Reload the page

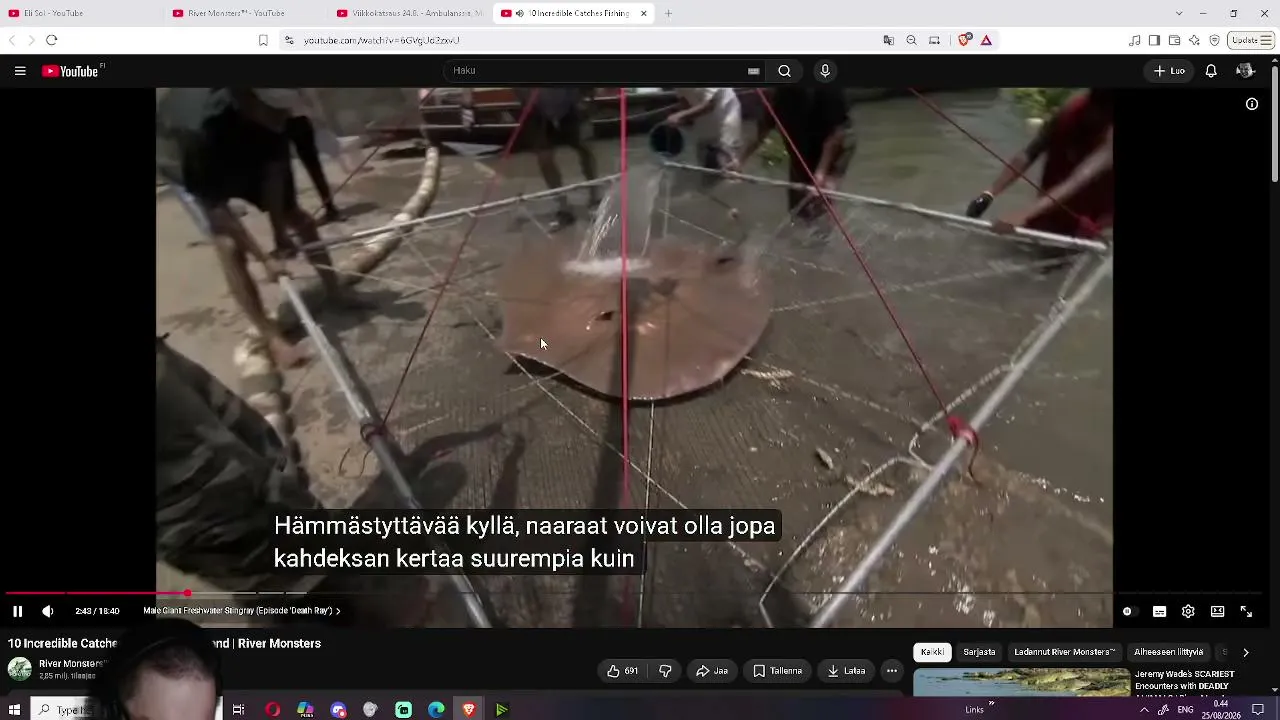click(51, 40)
